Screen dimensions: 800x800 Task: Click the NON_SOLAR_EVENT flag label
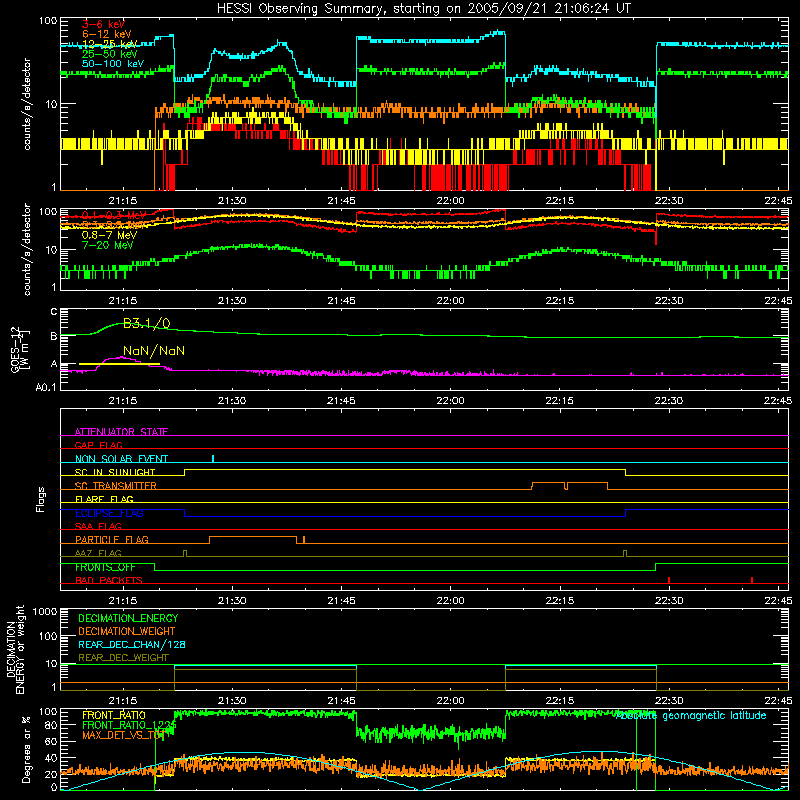point(121,459)
